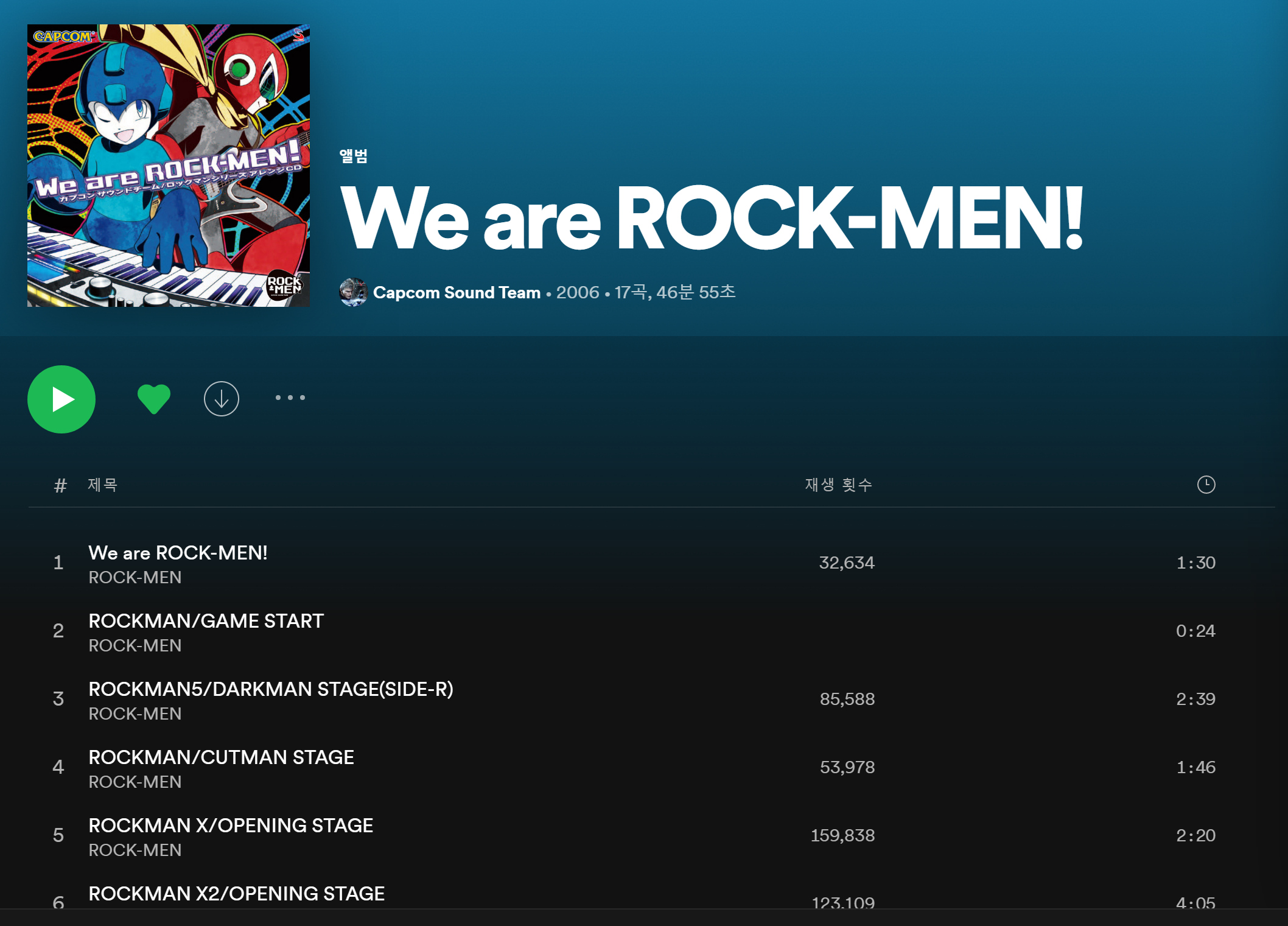Select track We are ROCK-MEN!
The height and width of the screenshot is (926, 1288).
178,553
